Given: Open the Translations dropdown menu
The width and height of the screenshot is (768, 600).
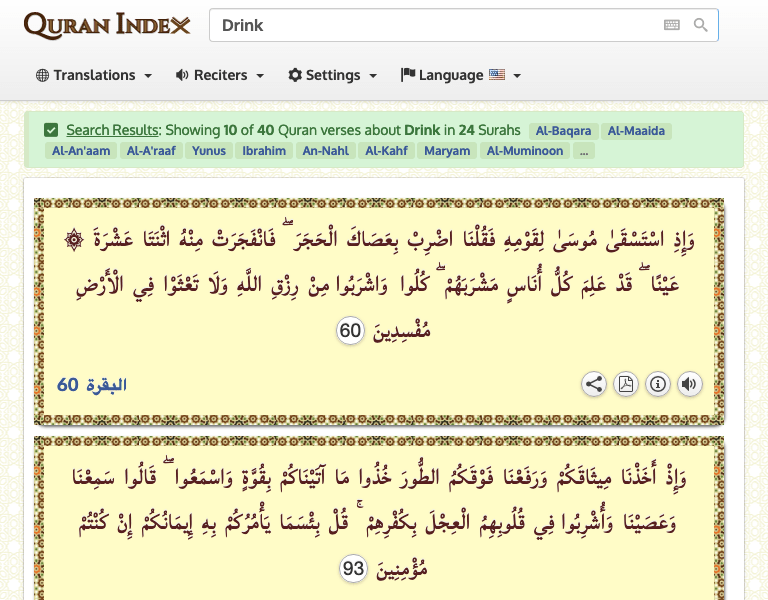Looking at the screenshot, I should coord(94,75).
